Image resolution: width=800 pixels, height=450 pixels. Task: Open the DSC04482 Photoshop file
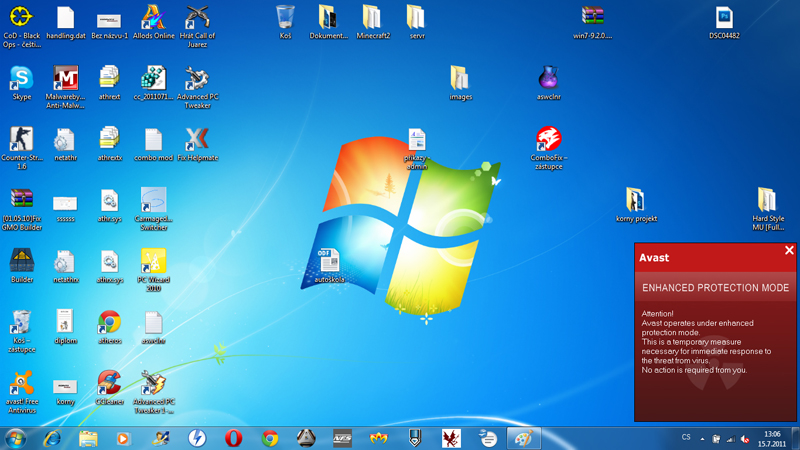[724, 17]
